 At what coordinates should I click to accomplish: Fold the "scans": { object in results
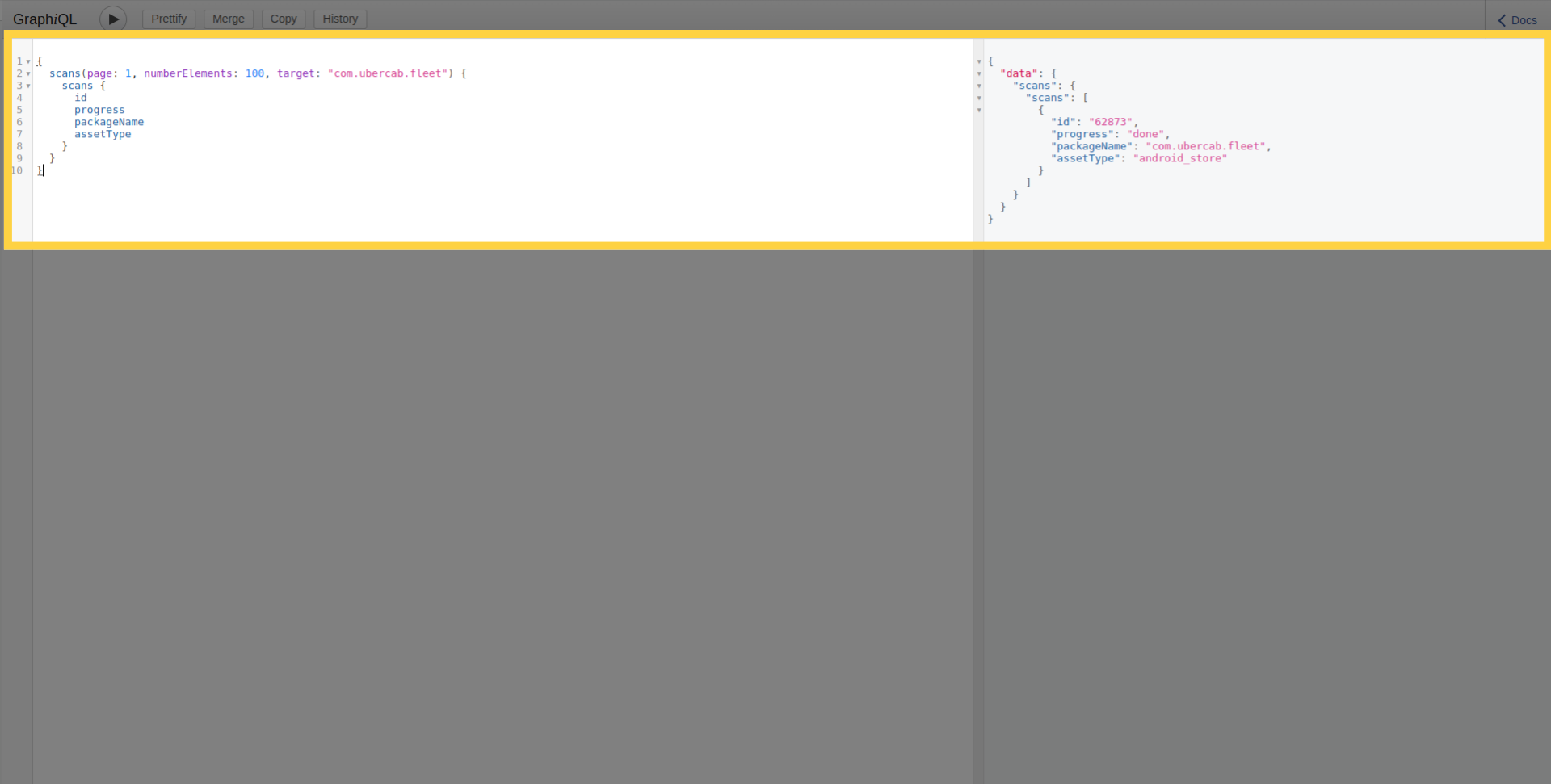point(979,86)
